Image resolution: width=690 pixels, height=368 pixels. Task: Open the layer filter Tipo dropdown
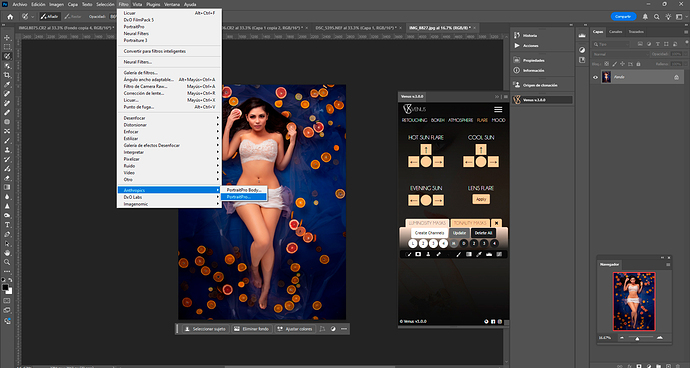(x=612, y=44)
